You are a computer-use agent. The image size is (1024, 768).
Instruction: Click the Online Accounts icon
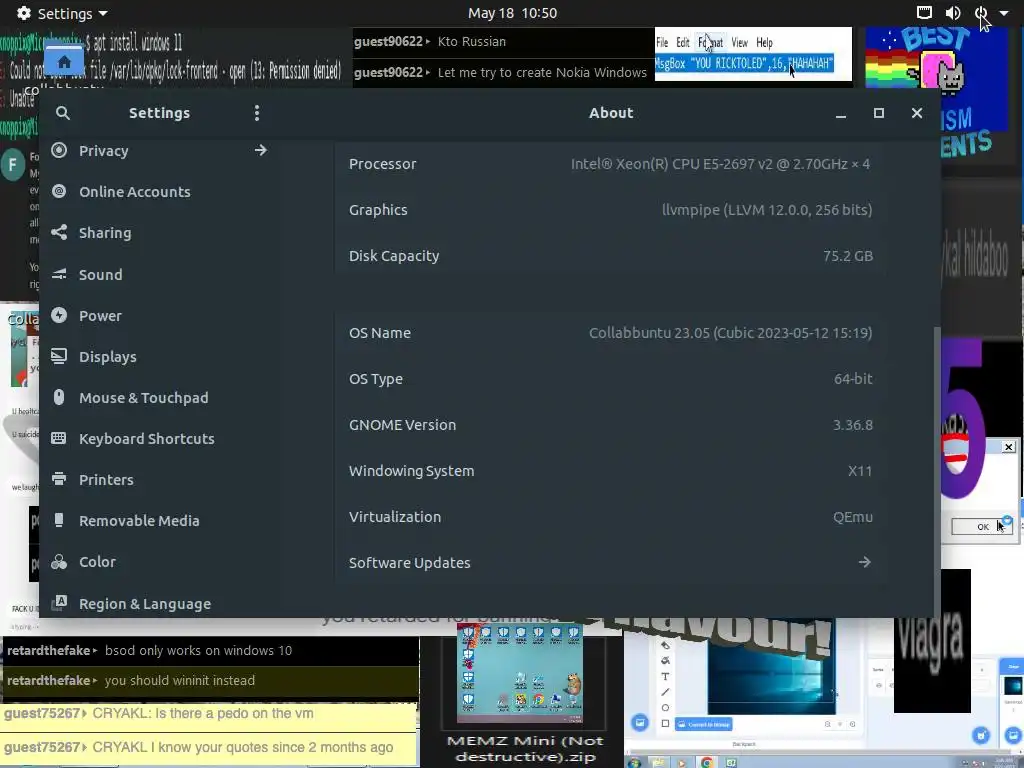(x=59, y=191)
